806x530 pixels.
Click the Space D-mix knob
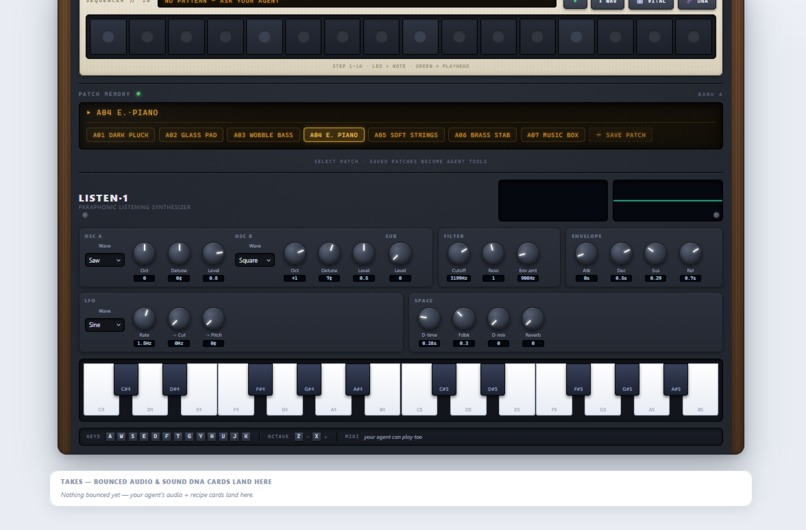click(x=498, y=319)
